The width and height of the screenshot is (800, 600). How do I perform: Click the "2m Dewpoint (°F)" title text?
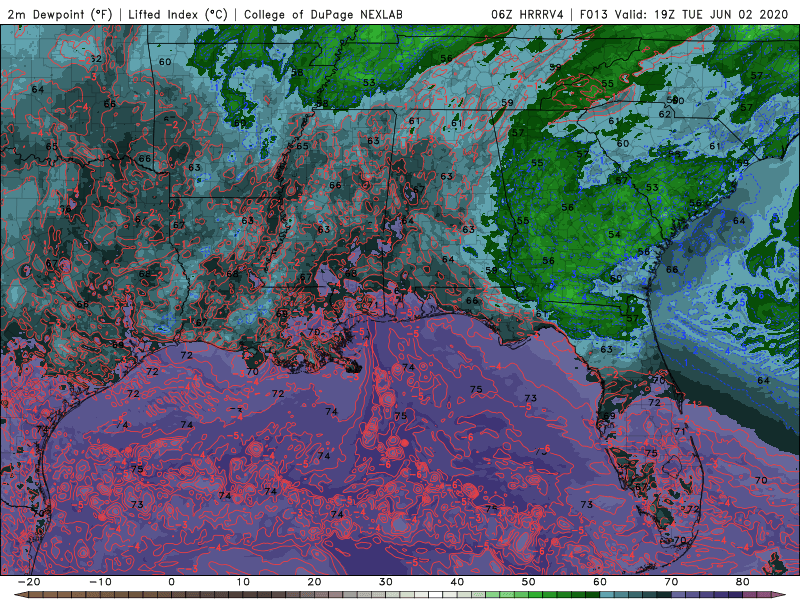pyautogui.click(x=59, y=14)
